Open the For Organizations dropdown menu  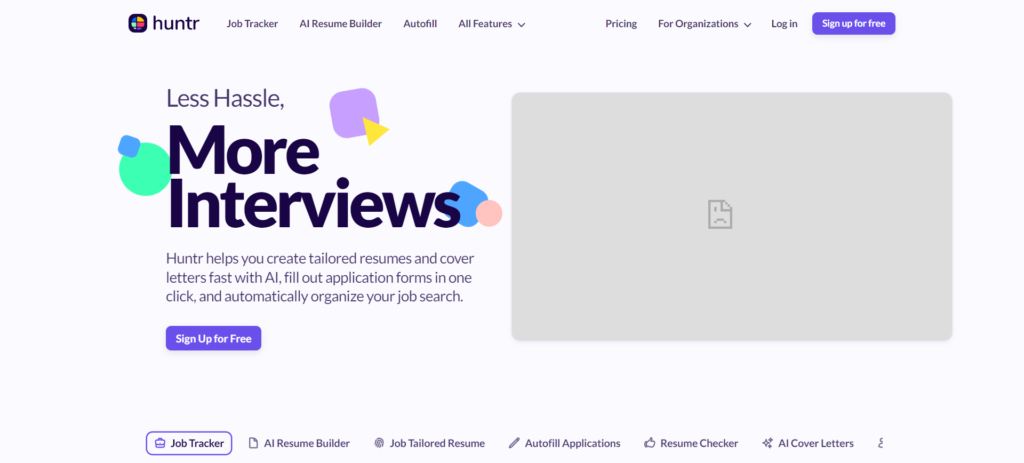coord(704,24)
